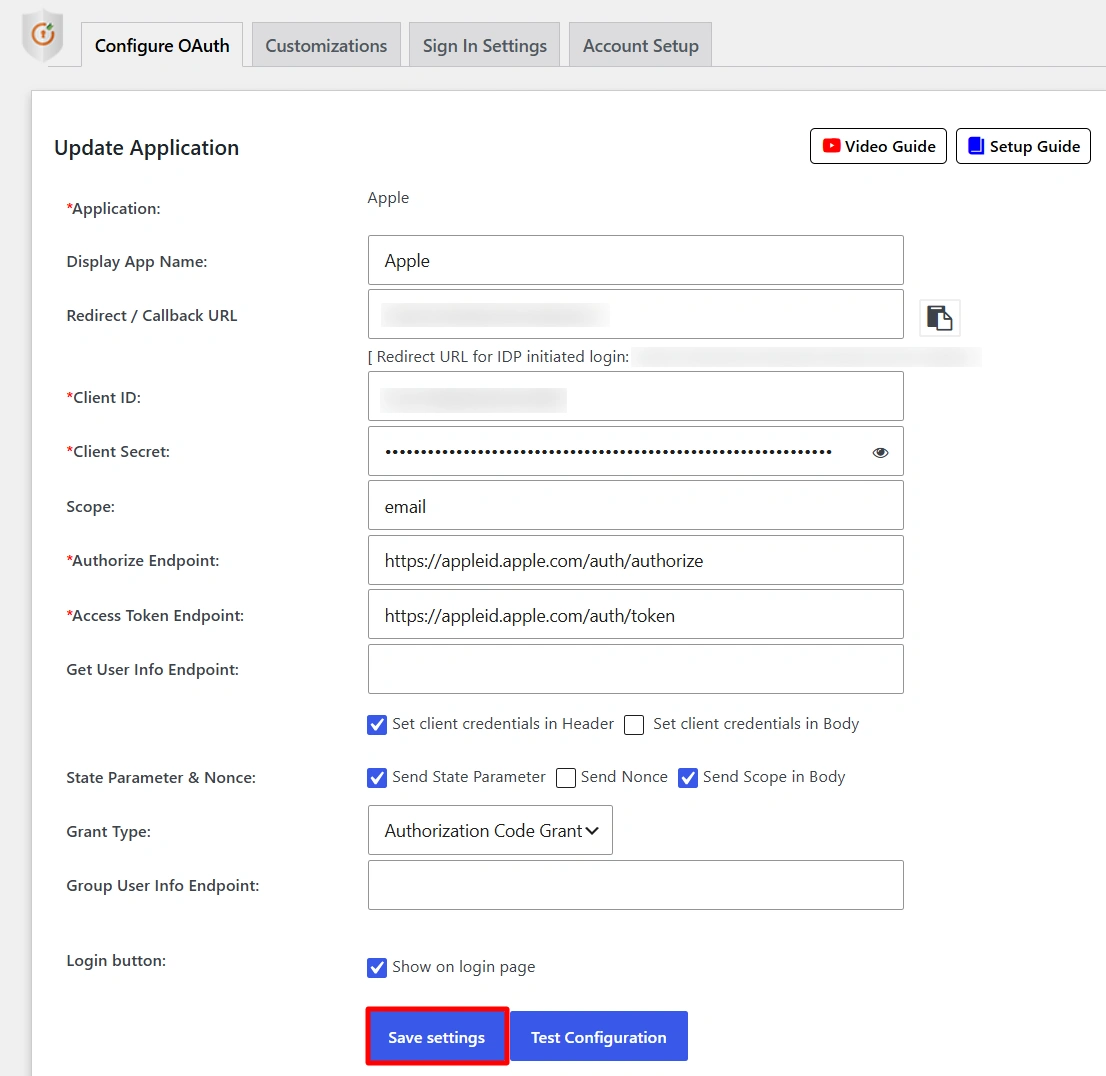Enable the Send Nonce checkbox
The image size is (1106, 1076).
(x=566, y=778)
